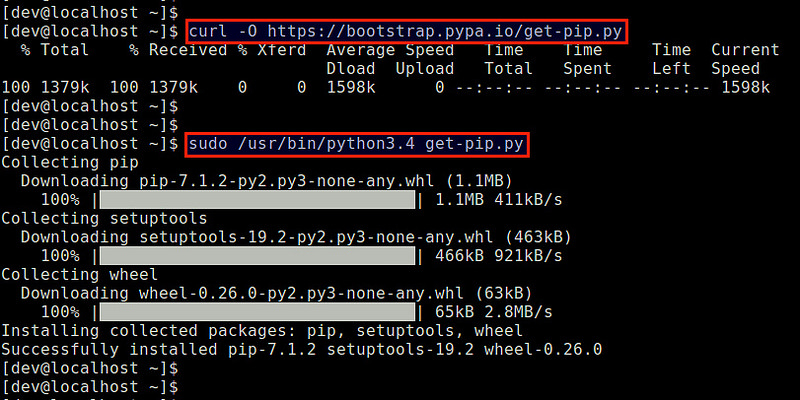The width and height of the screenshot is (800, 400).
Task: Click the pip download progress bar
Action: click(254, 200)
